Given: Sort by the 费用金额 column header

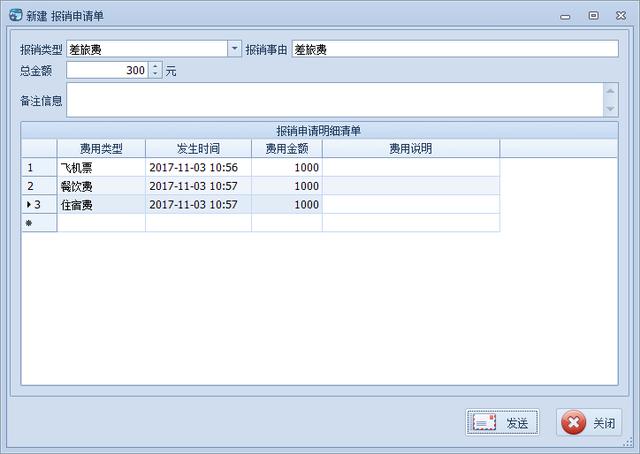Looking at the screenshot, I should tap(287, 149).
